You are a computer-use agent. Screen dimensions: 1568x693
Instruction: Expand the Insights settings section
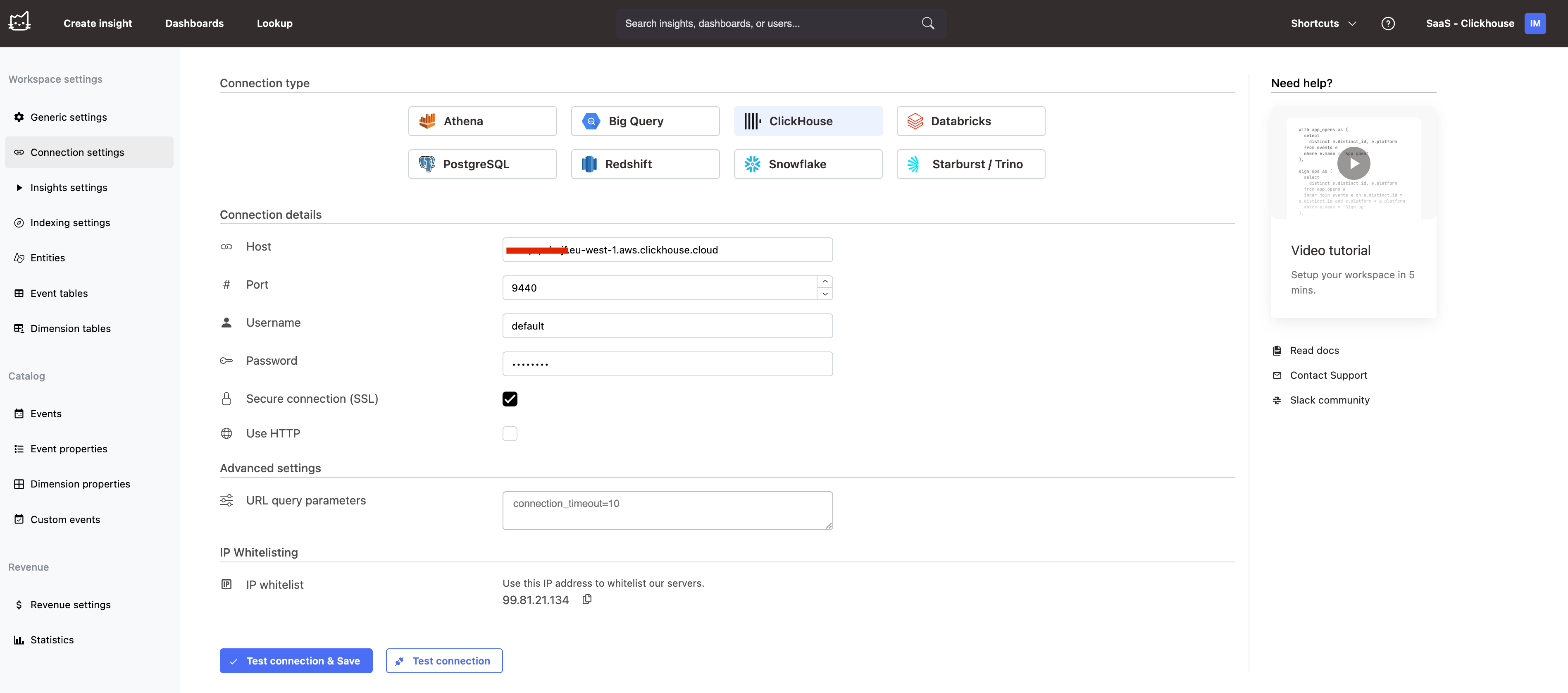pyautogui.click(x=68, y=188)
